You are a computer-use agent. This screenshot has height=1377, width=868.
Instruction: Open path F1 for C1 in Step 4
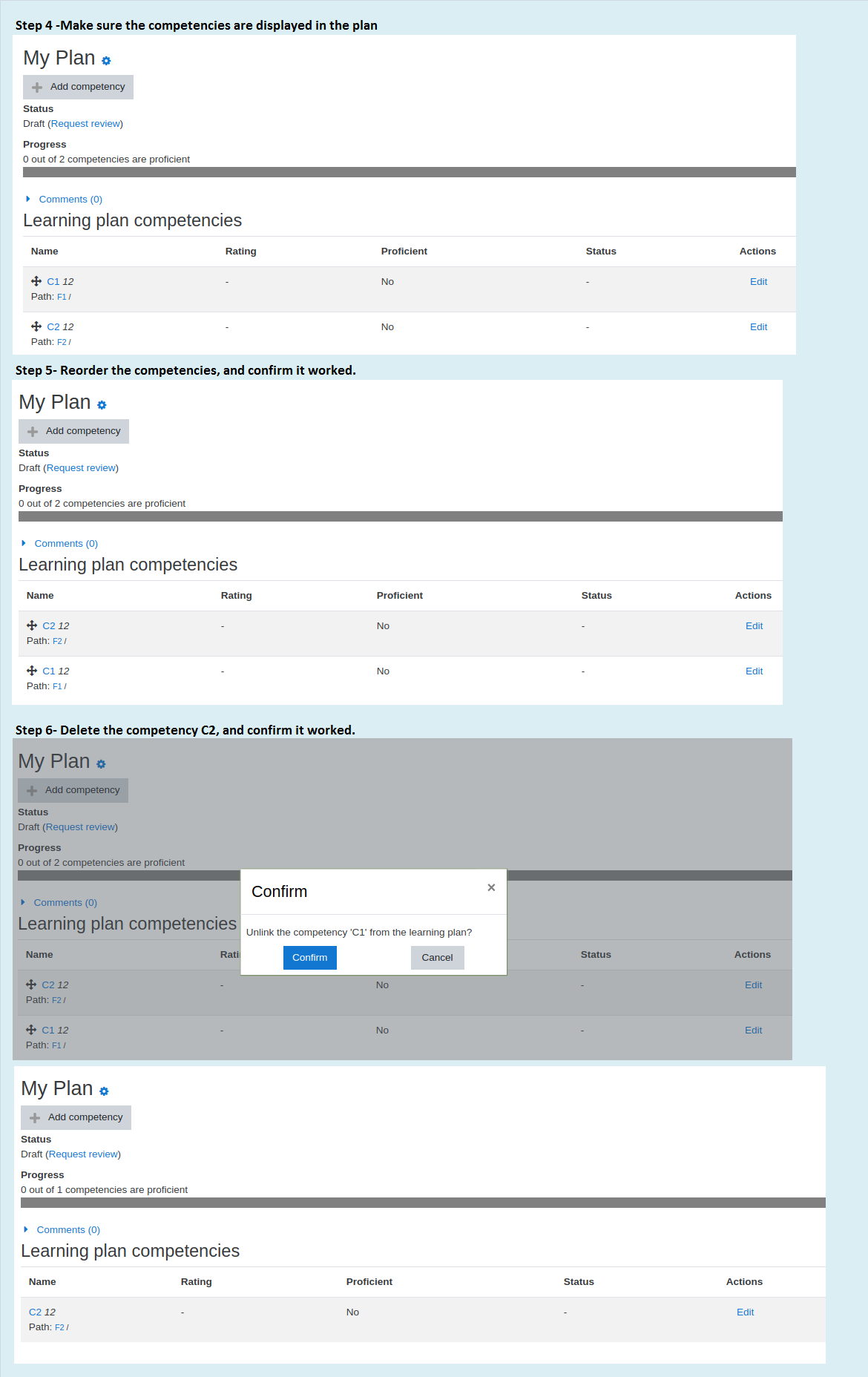tap(62, 297)
